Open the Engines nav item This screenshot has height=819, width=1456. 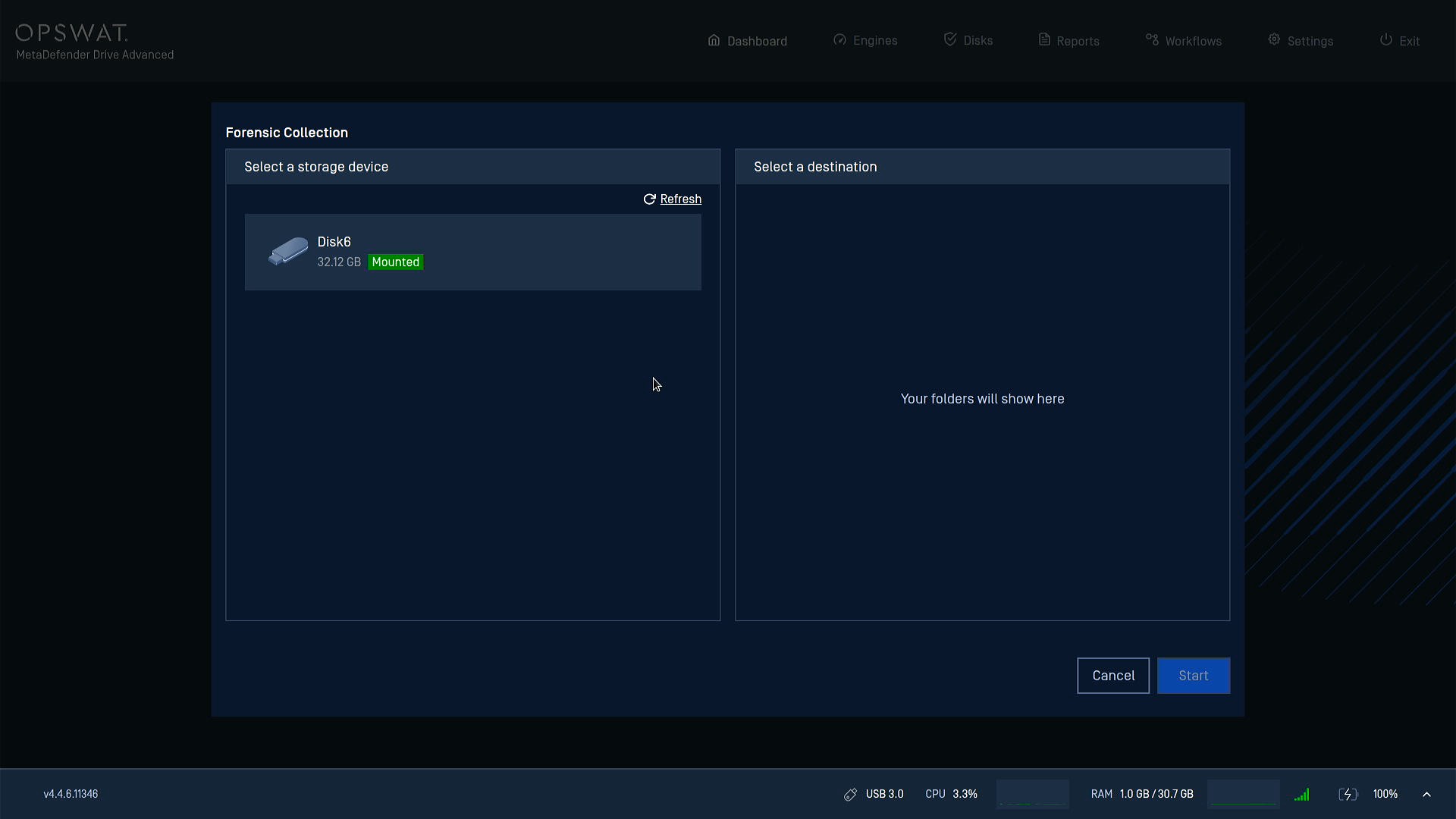(x=865, y=40)
